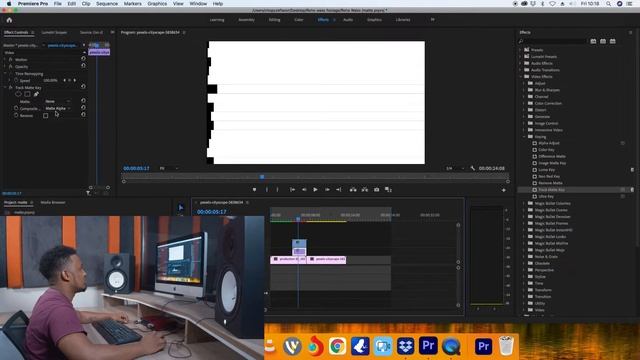This screenshot has width=640, height=360.
Task: Open Program monitor settings wrench icon
Action: click(x=473, y=168)
